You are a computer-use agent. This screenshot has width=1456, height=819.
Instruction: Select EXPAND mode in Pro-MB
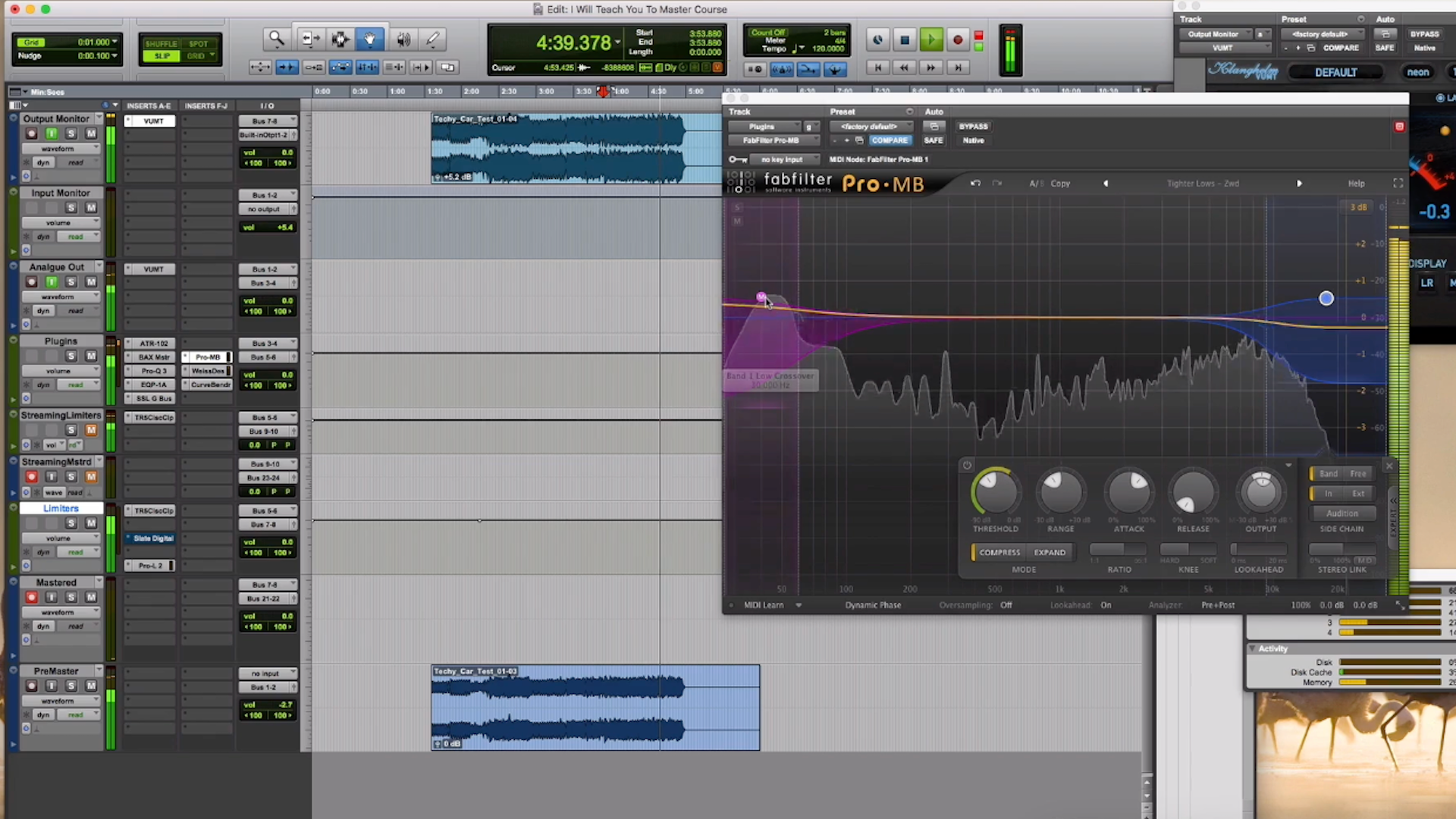point(1050,552)
